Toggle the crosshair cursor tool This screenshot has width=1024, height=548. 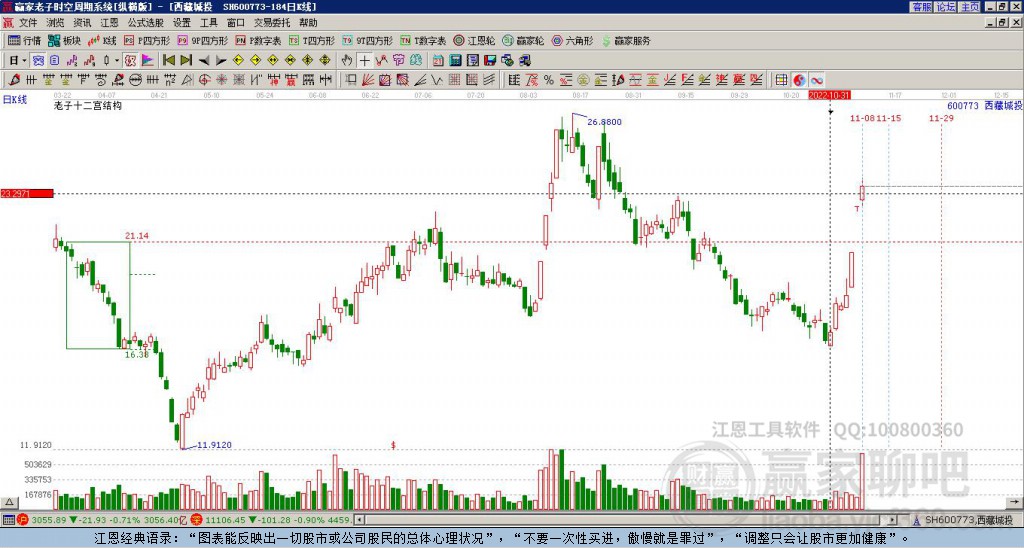tap(364, 61)
